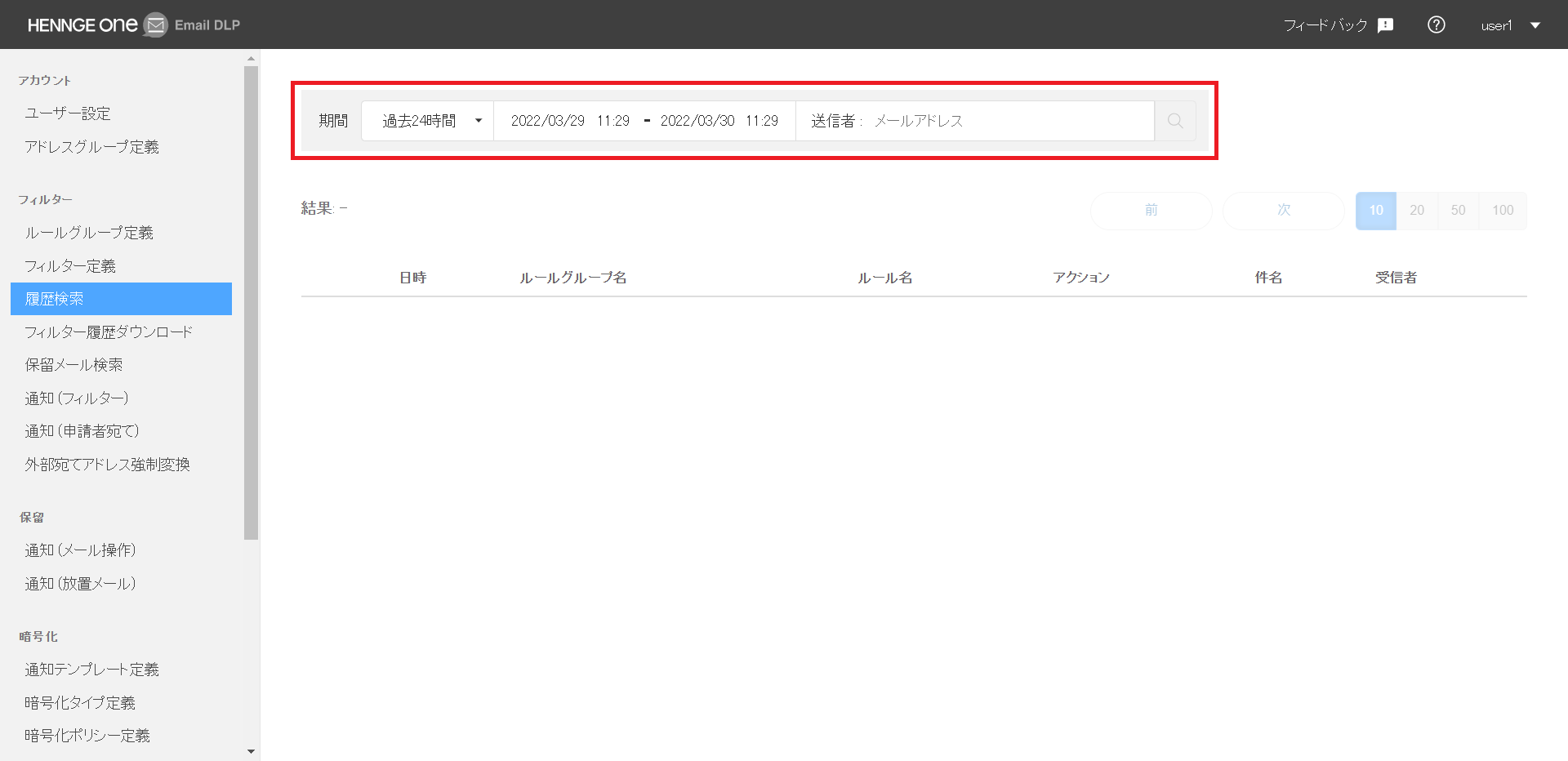Click the sidebar vertical scrollbar thumb

[251, 303]
